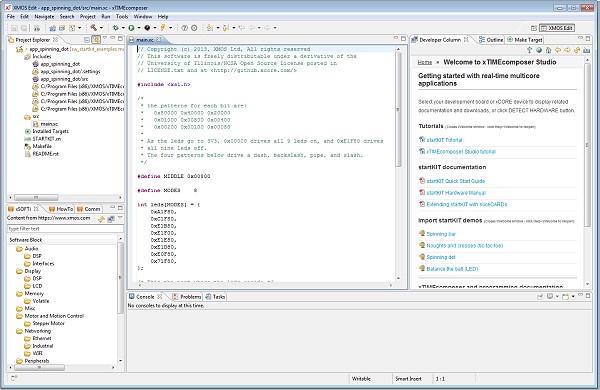Click the Flash lightning bolt icon
The width and height of the screenshot is (600, 390).
[163, 28]
